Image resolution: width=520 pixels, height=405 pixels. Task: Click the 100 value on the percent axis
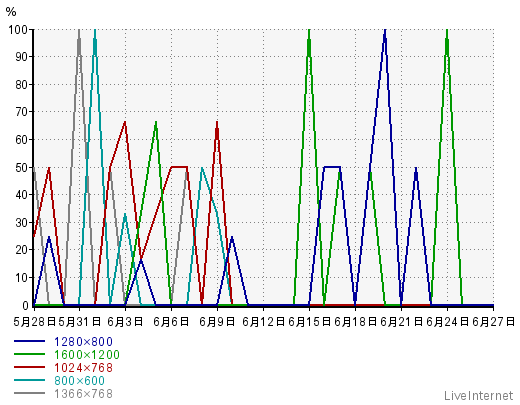(x=18, y=30)
